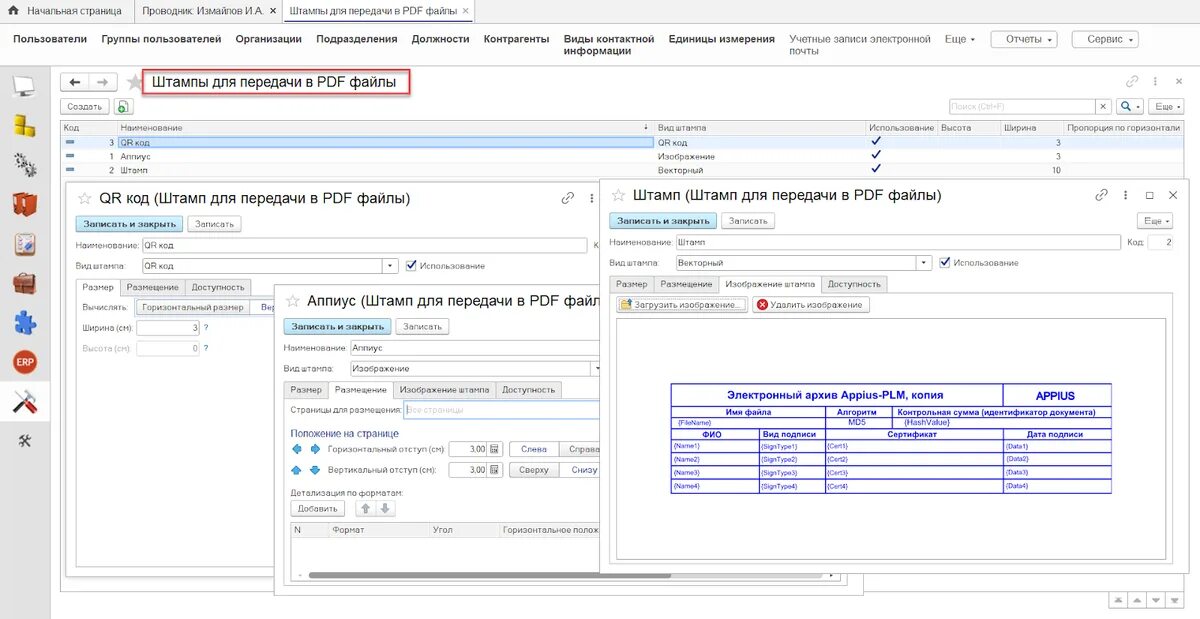
Task: Open the briefcase sidebar section
Action: coord(24,283)
